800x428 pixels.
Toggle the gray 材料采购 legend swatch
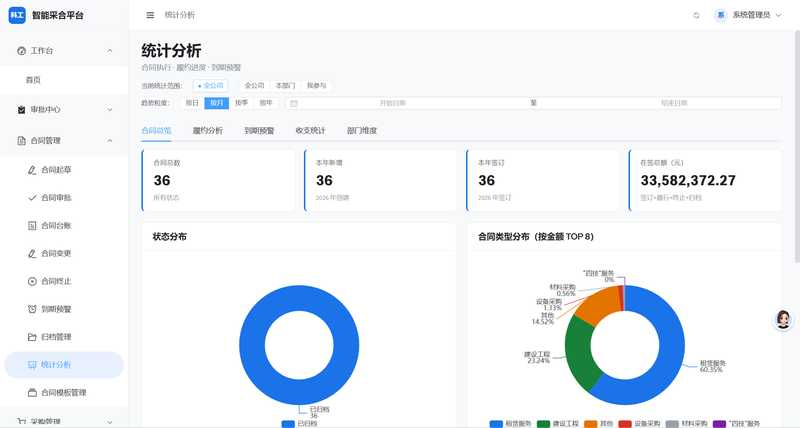click(x=672, y=424)
